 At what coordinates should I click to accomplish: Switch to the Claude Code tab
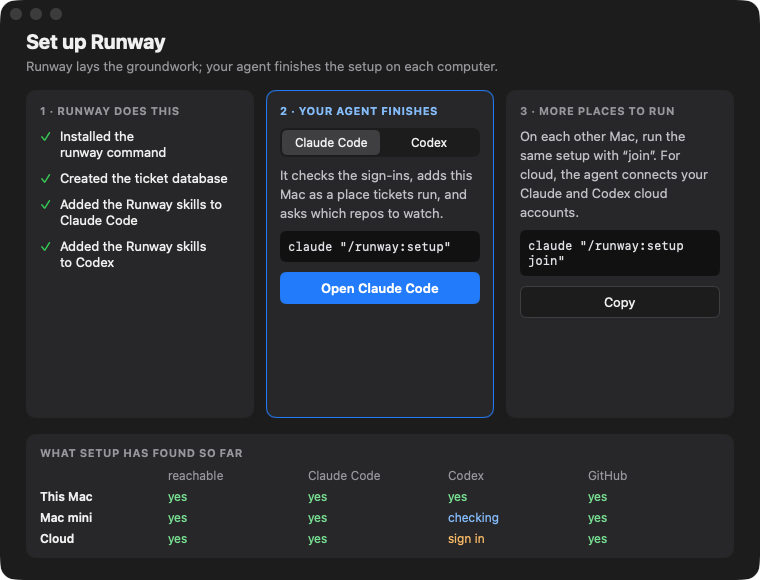(x=331, y=142)
